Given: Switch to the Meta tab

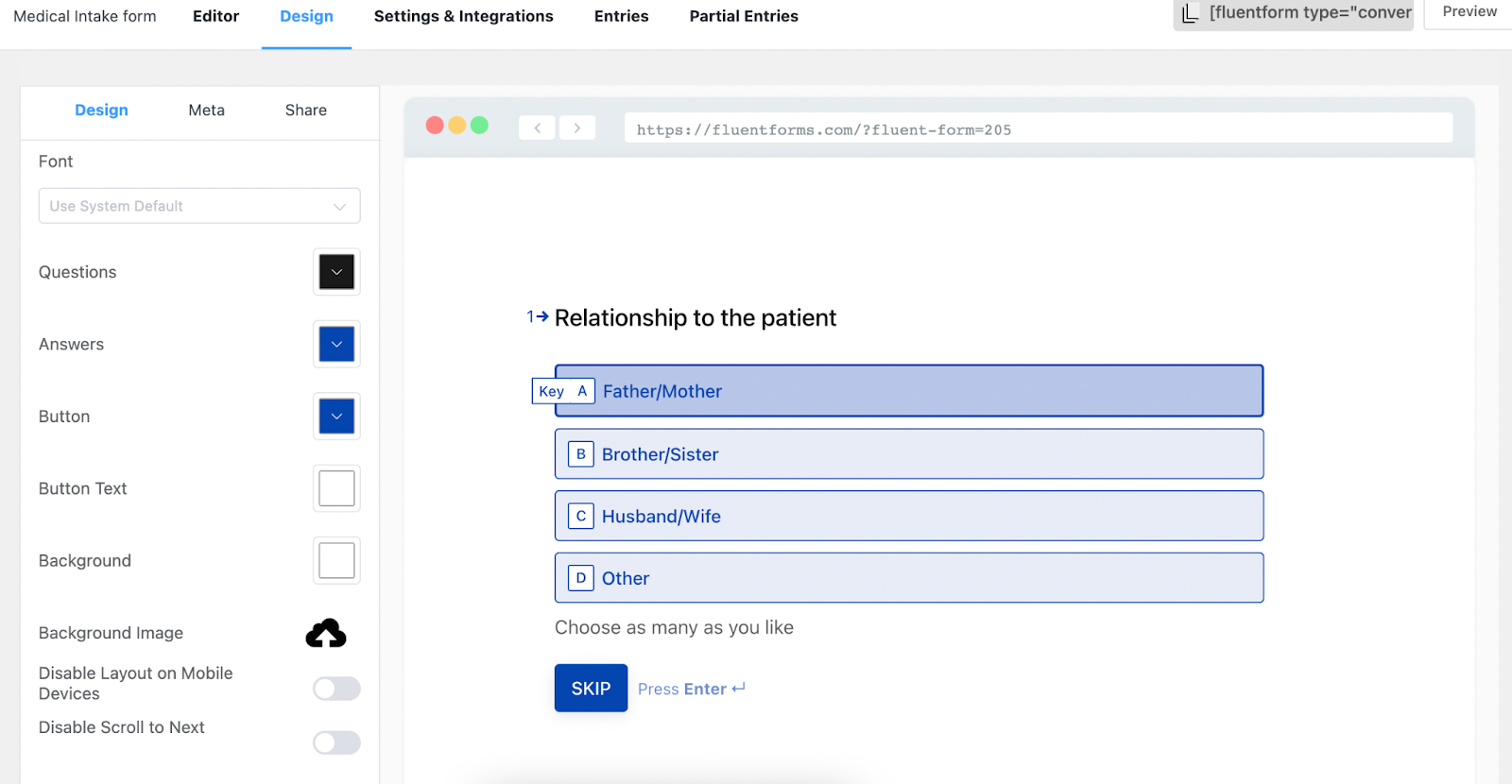Looking at the screenshot, I should [206, 111].
